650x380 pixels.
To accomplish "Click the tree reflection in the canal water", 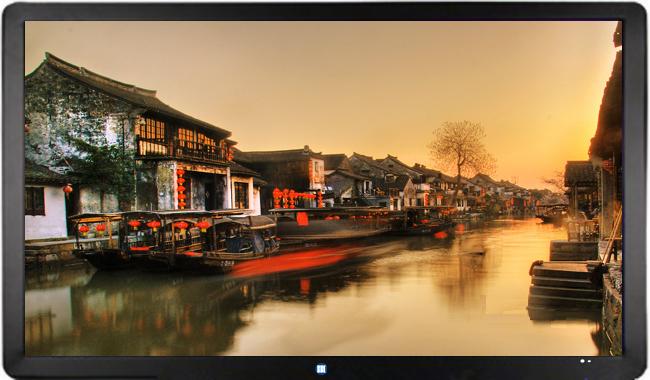I will [x=460, y=269].
